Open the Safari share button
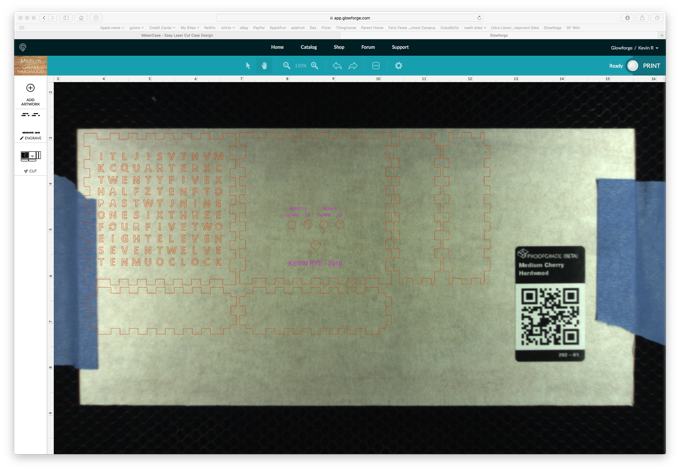 [x=642, y=18]
